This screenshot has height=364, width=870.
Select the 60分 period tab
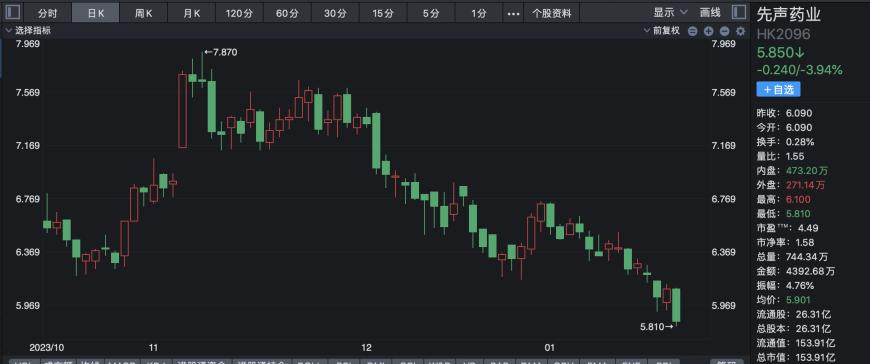[x=287, y=13]
